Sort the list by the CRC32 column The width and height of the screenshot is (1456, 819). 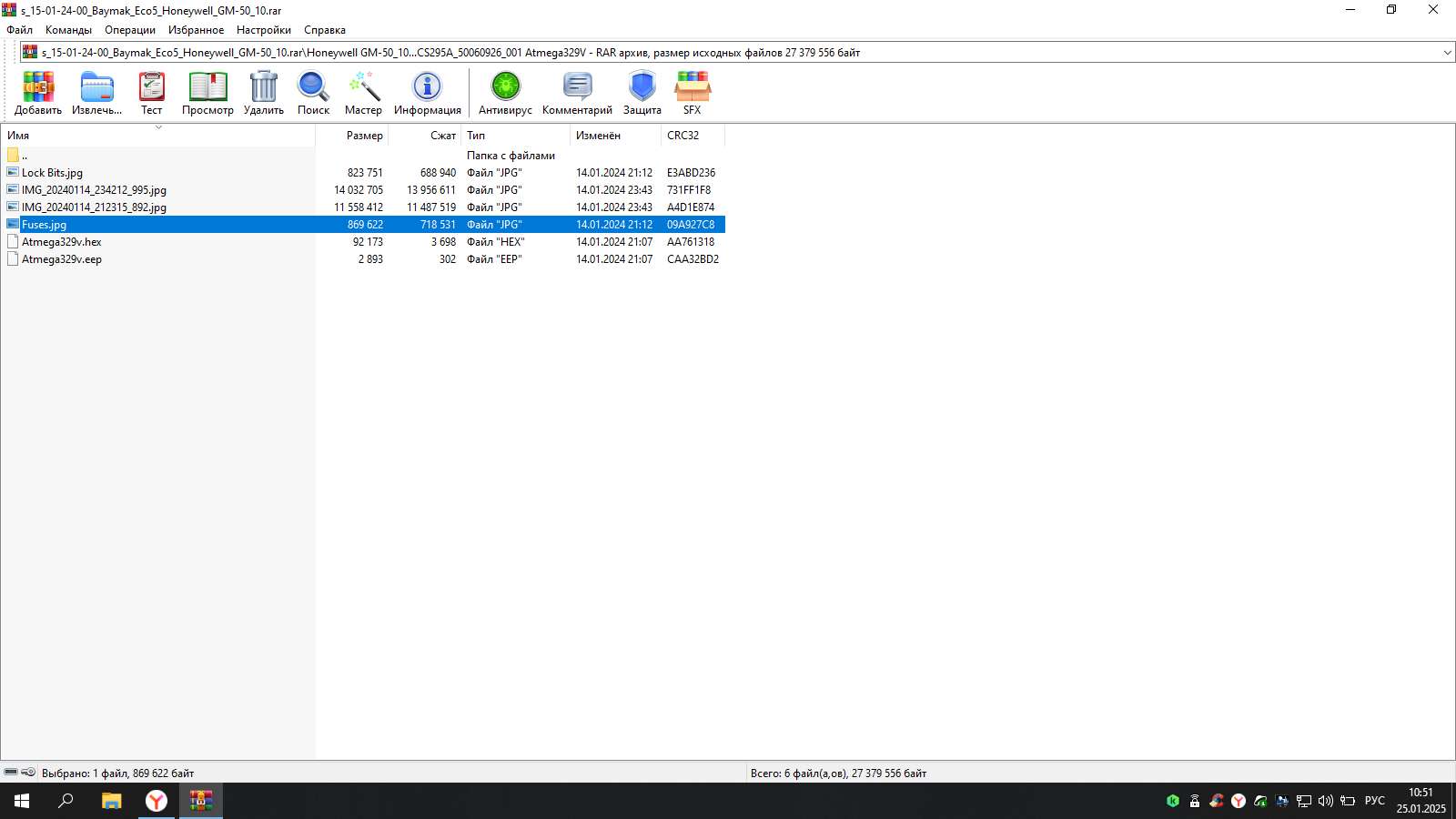coord(693,136)
